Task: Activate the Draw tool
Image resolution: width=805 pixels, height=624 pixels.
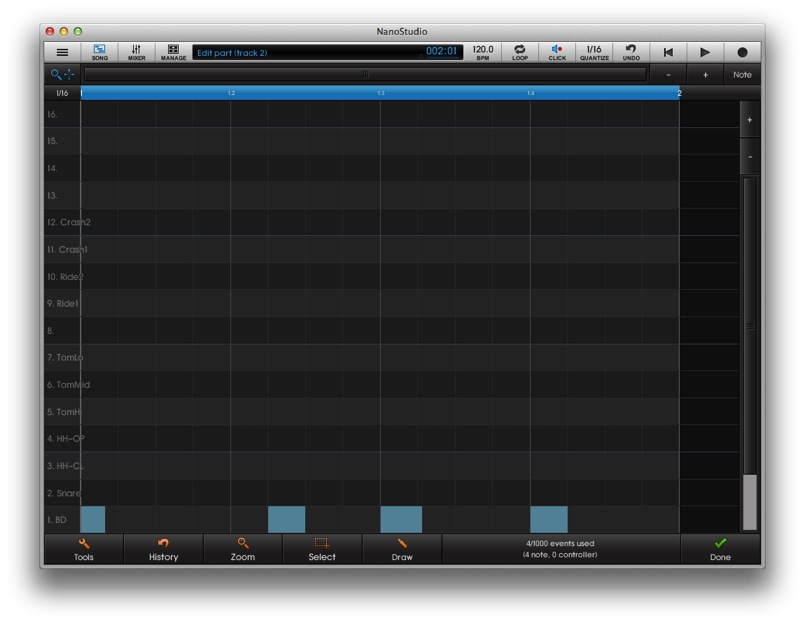Action: click(402, 550)
